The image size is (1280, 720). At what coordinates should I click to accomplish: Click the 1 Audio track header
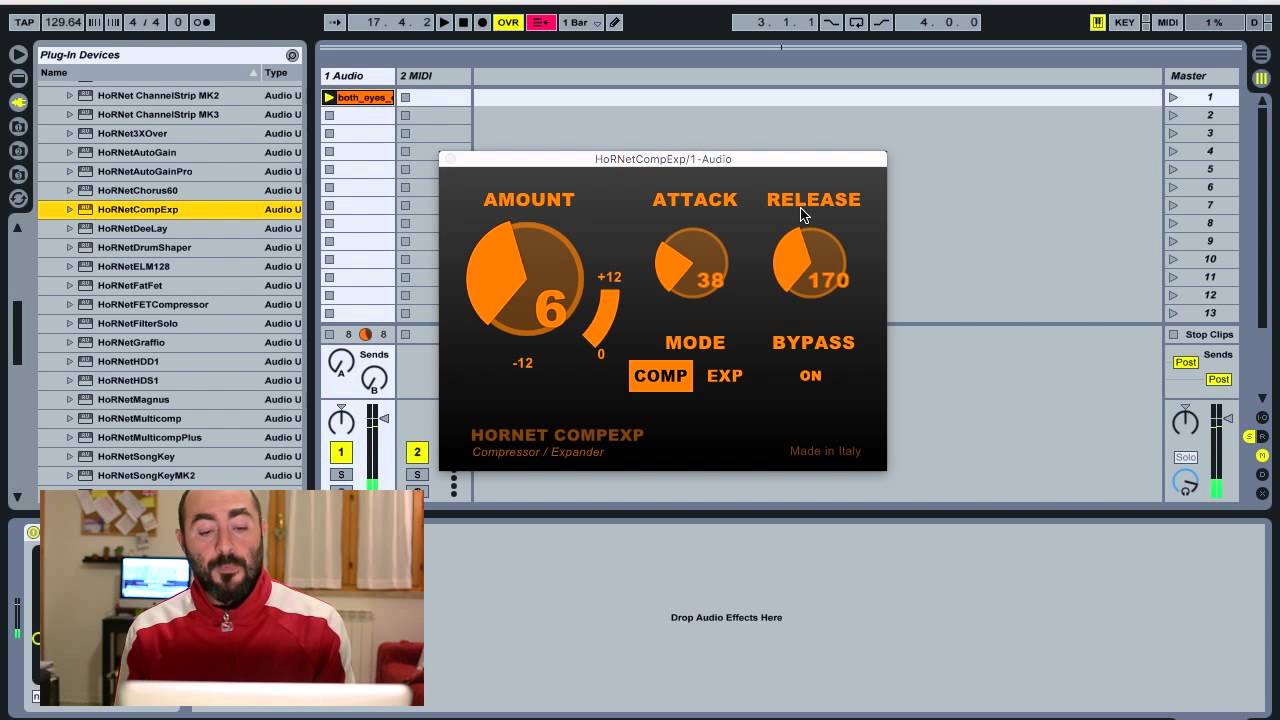click(x=358, y=76)
